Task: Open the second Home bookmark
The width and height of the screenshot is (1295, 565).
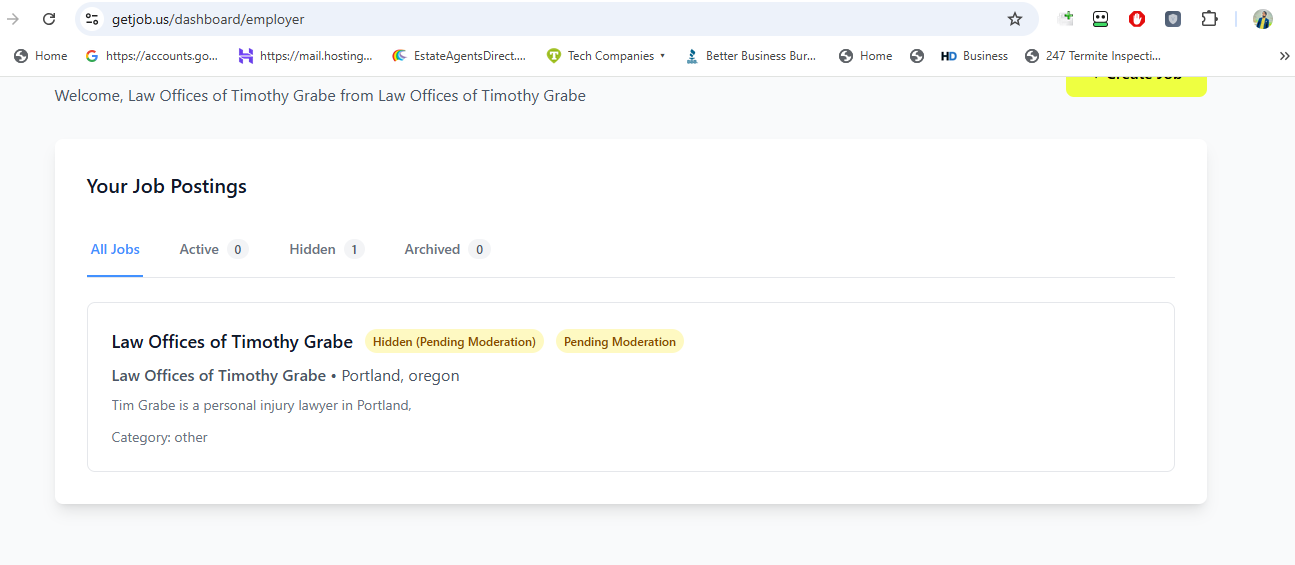Action: coord(866,56)
